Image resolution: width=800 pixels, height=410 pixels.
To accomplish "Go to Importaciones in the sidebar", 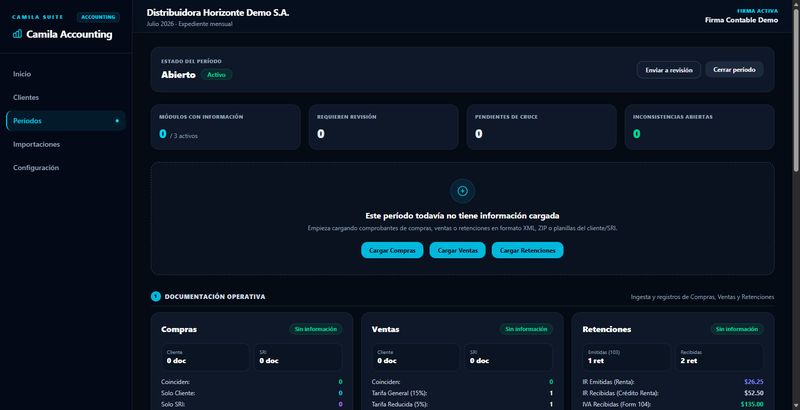I will (x=65, y=144).
